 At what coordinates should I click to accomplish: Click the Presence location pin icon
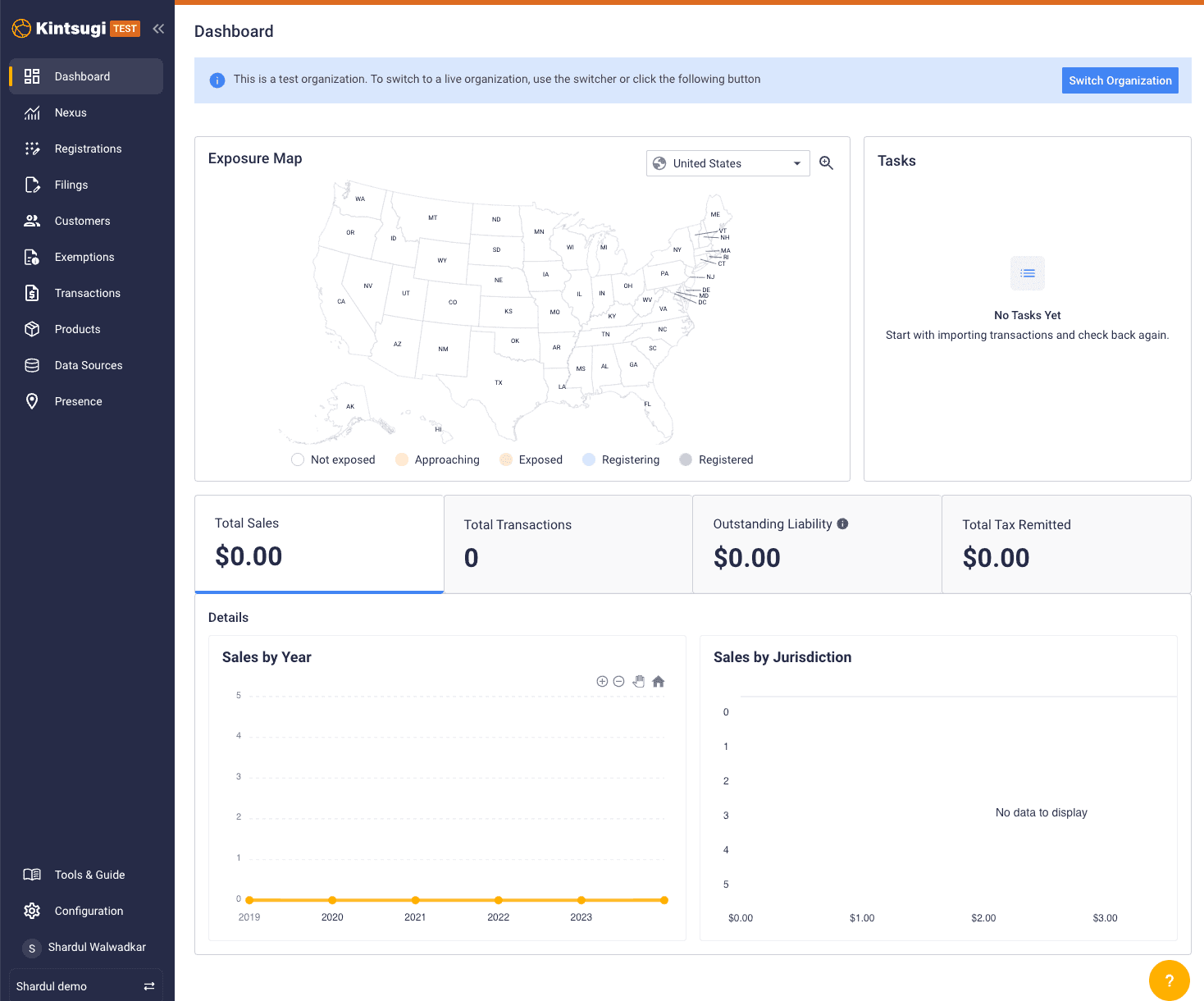32,401
